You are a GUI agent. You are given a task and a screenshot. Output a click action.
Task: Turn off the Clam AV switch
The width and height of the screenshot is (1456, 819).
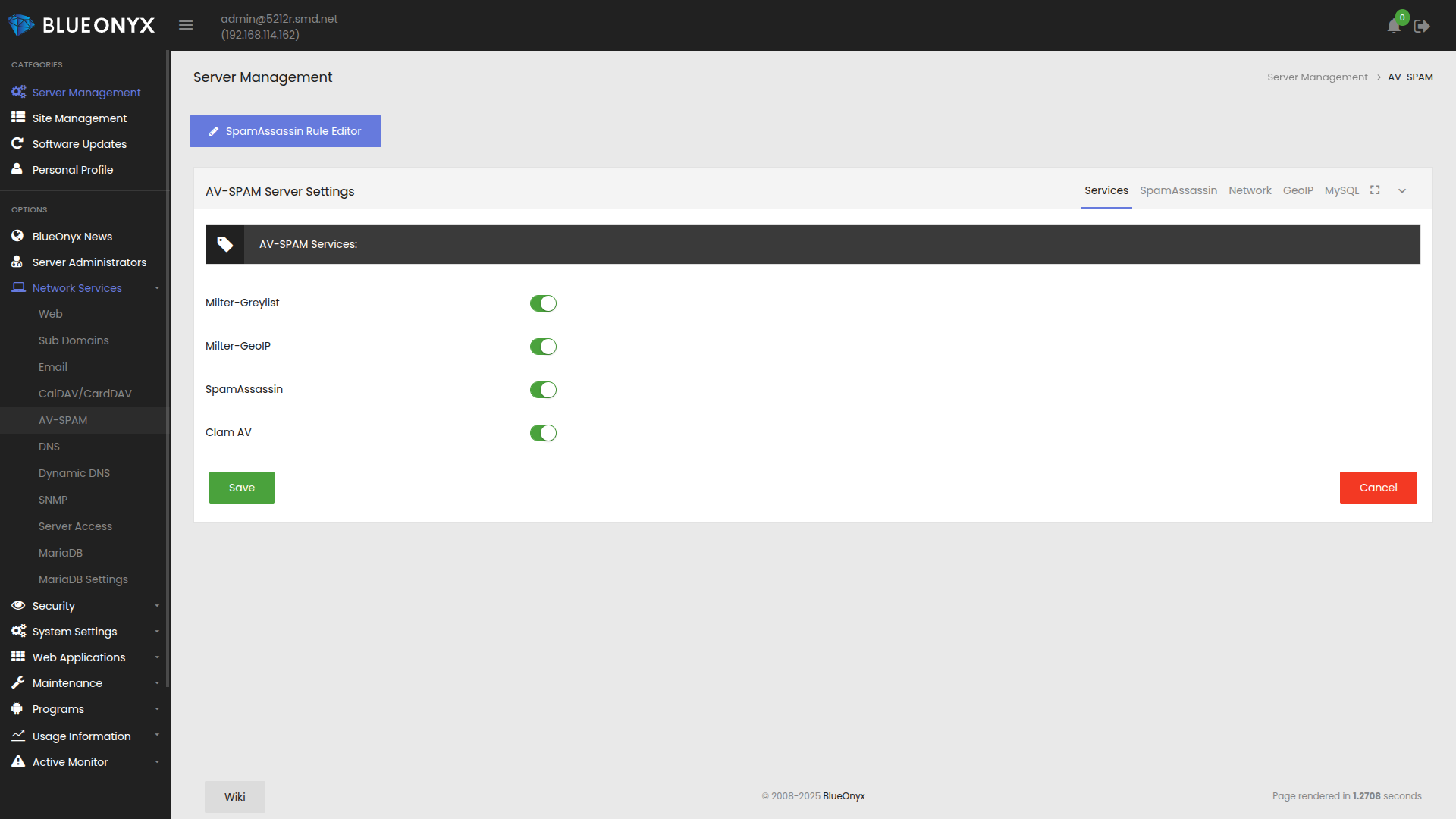(x=543, y=433)
